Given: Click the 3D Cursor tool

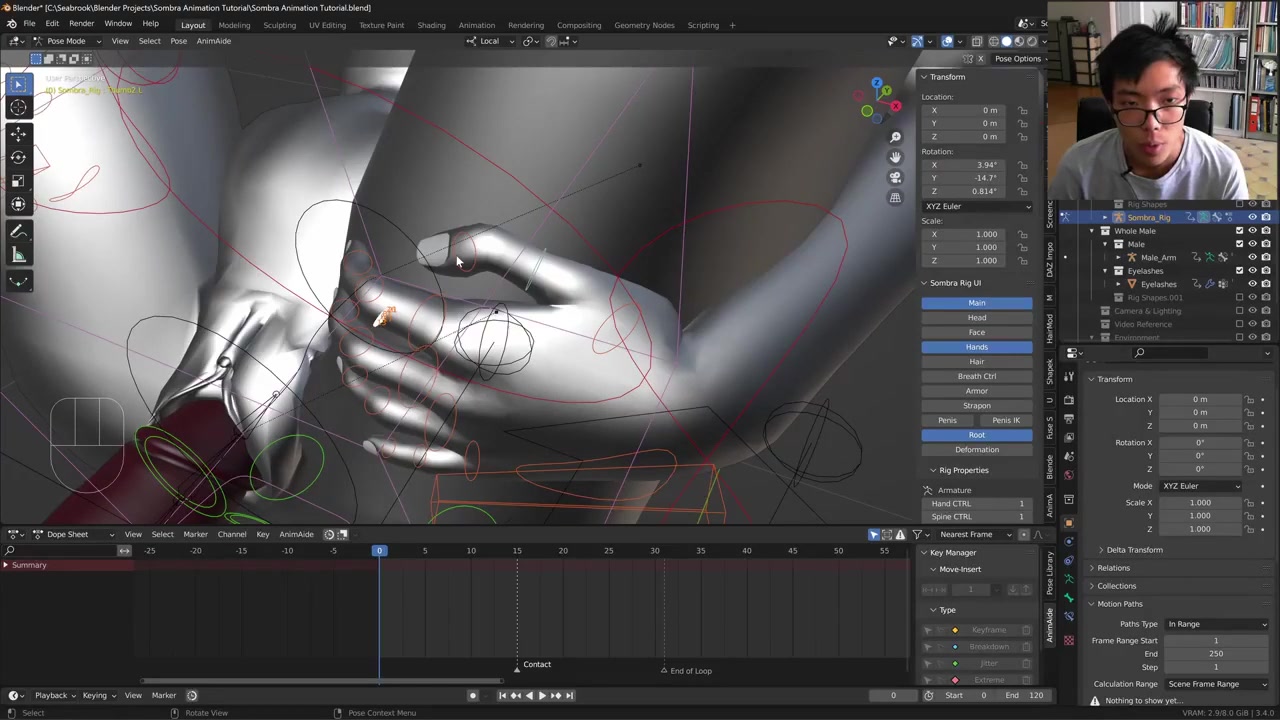Looking at the screenshot, I should tap(18, 108).
